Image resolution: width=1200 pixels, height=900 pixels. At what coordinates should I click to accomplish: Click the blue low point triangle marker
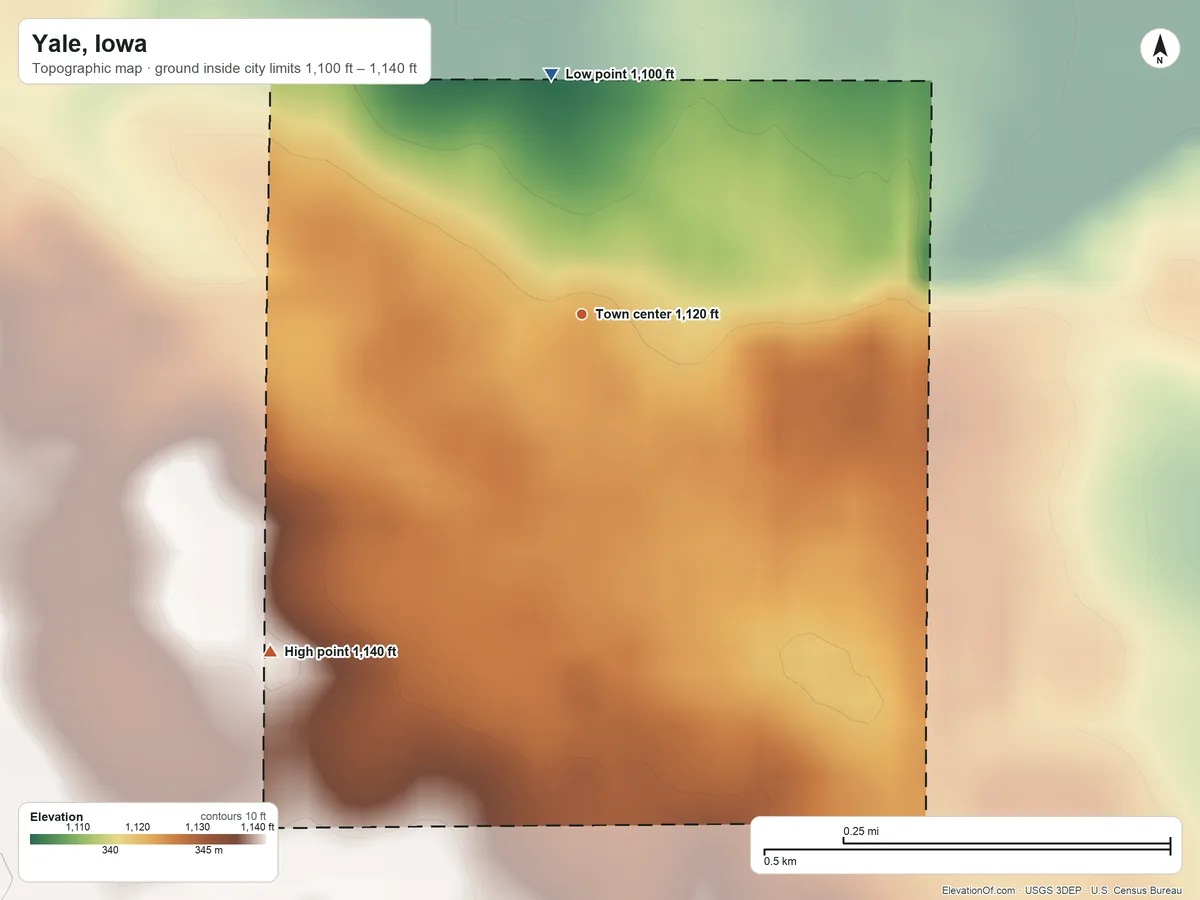[x=550, y=75]
